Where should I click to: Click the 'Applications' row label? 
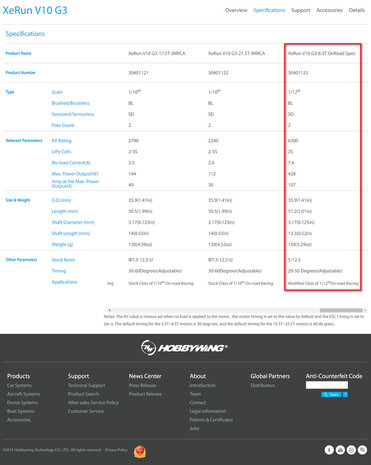64,282
